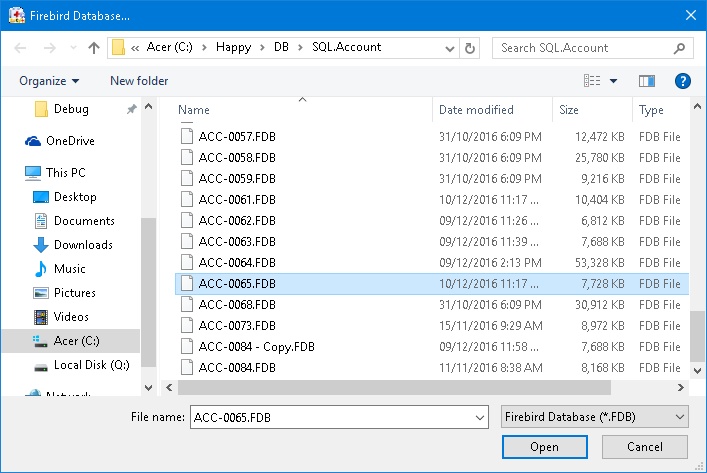Open the Organize menu
The image size is (707, 473).
(49, 81)
